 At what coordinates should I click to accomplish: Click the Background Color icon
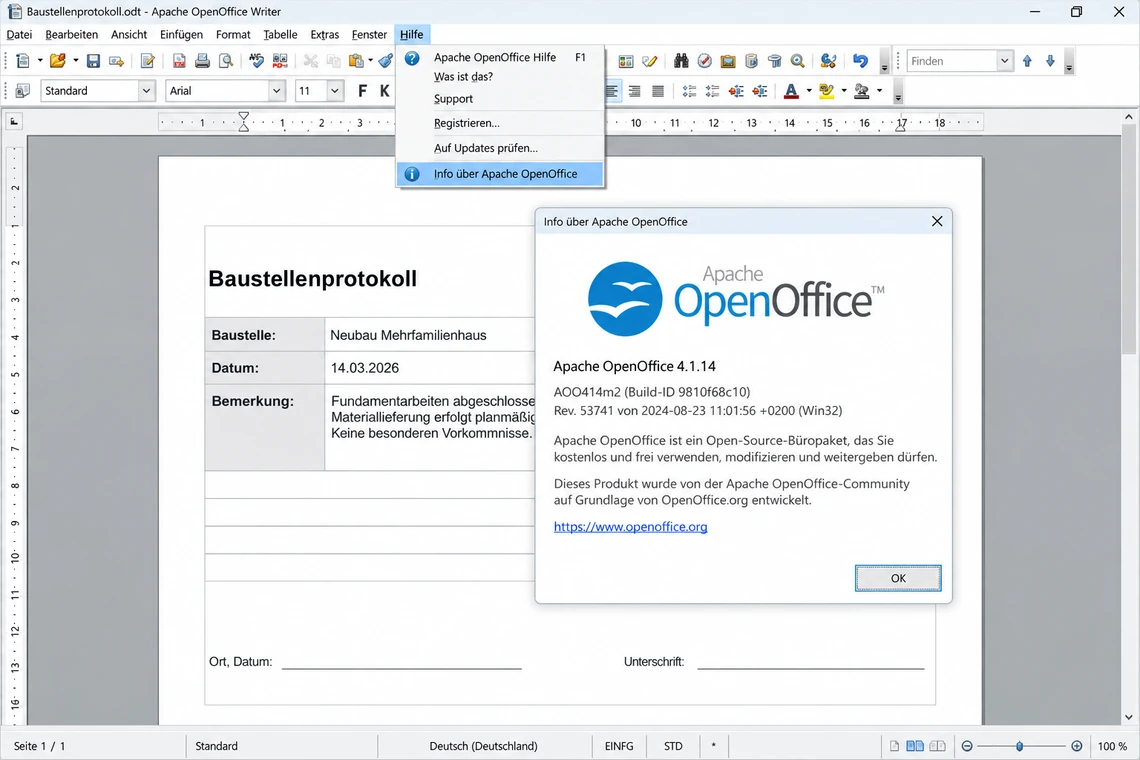point(862,91)
